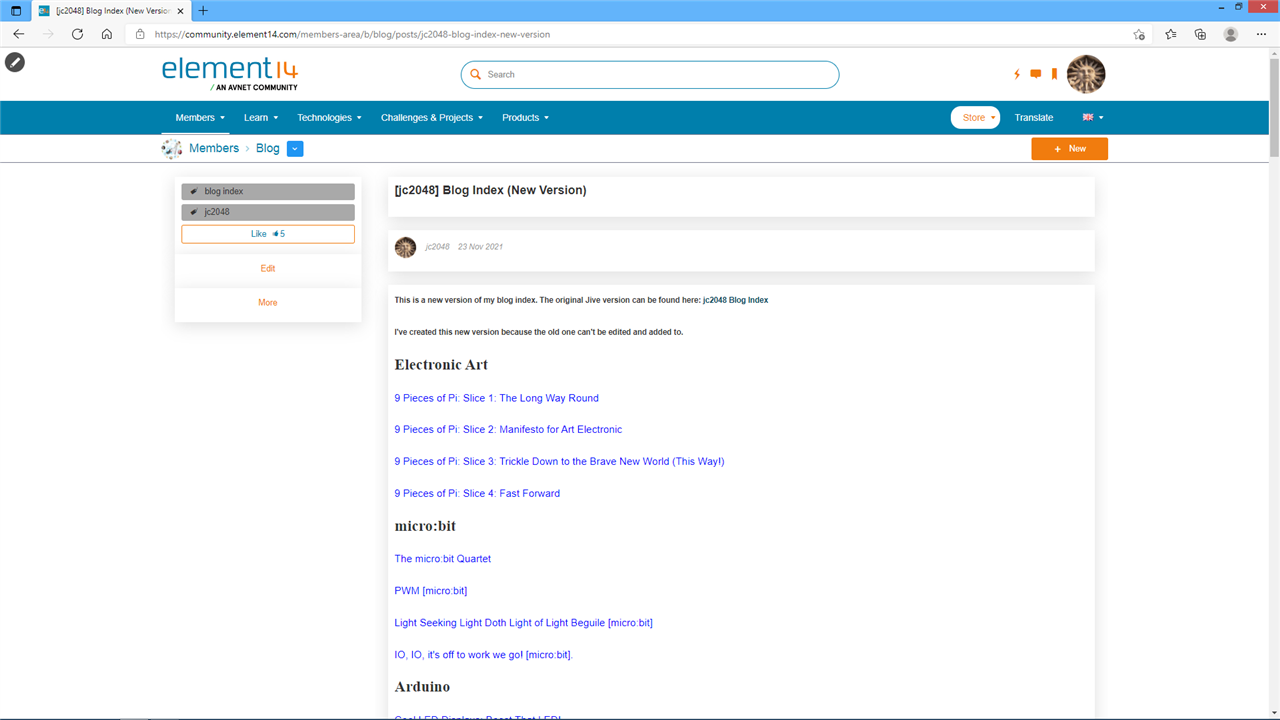
Task: Open the original 'jc2048 Blog Index' link
Action: tap(735, 300)
